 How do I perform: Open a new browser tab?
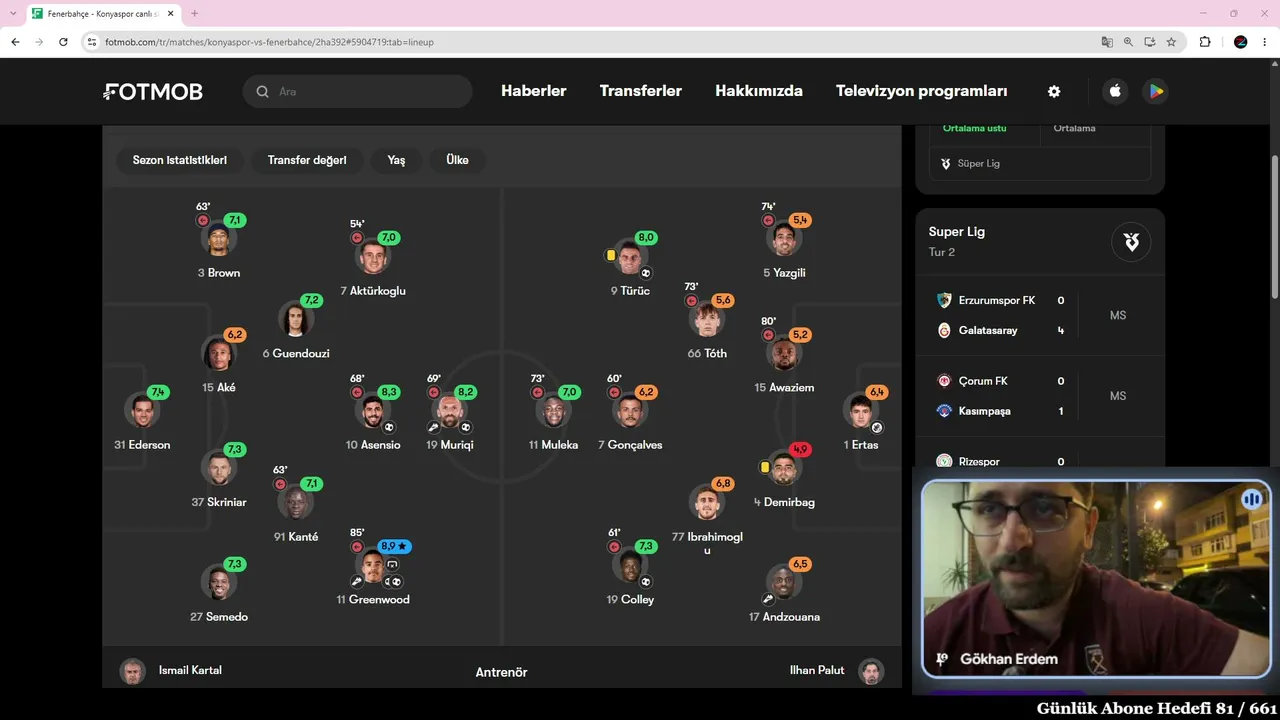(194, 14)
